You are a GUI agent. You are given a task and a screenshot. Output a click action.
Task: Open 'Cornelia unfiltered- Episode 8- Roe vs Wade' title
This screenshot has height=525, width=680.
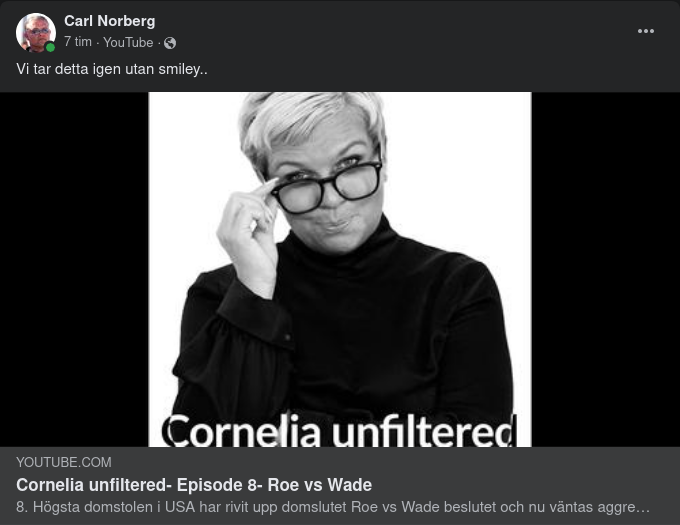pos(194,485)
